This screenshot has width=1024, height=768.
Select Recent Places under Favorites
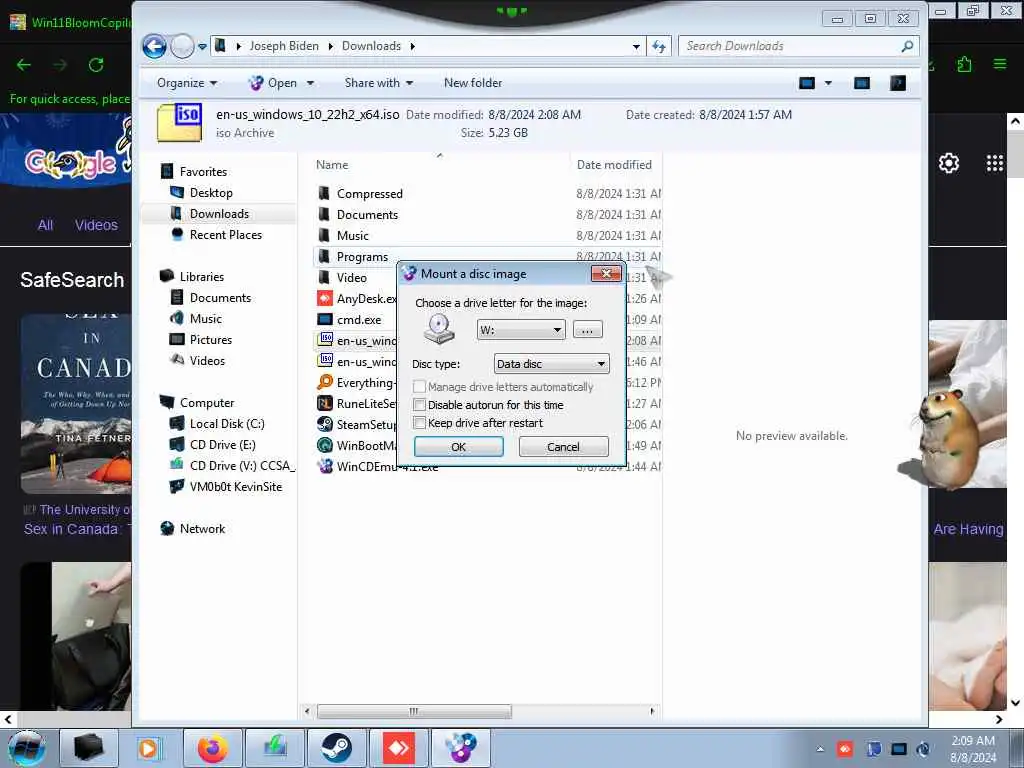pos(225,234)
